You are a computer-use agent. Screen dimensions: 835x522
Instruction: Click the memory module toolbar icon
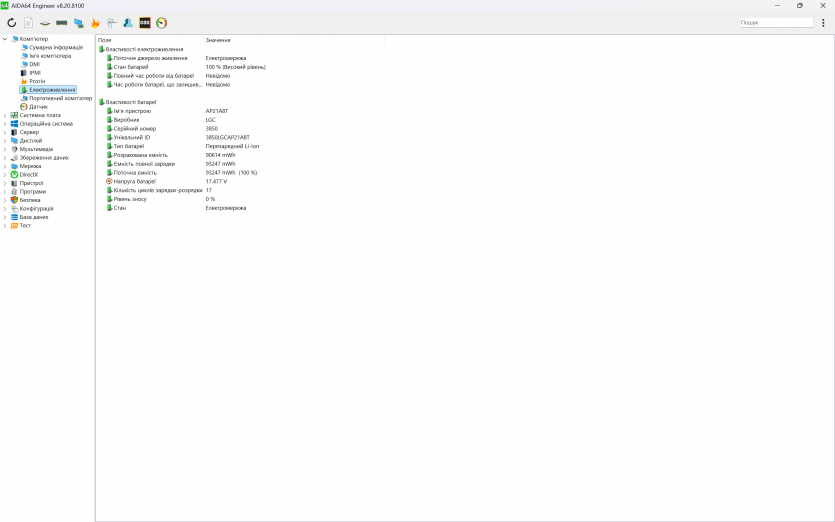pos(61,22)
